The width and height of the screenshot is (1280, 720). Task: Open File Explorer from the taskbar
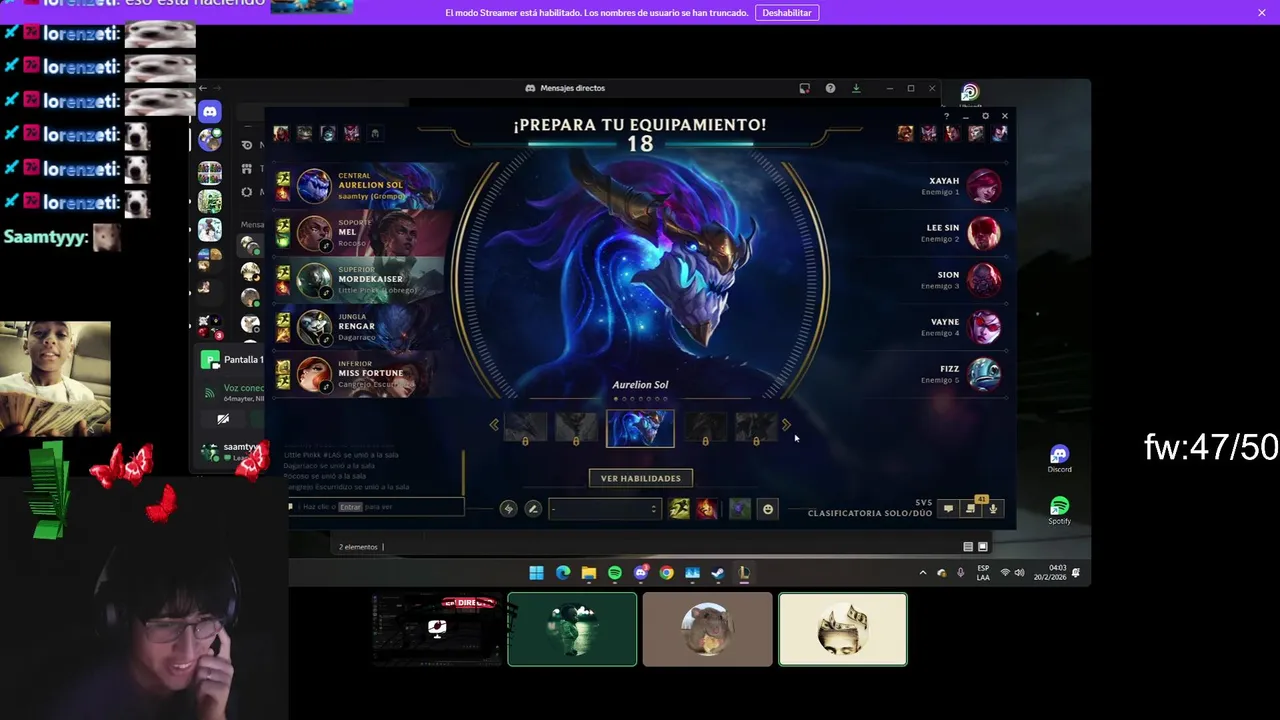(589, 573)
